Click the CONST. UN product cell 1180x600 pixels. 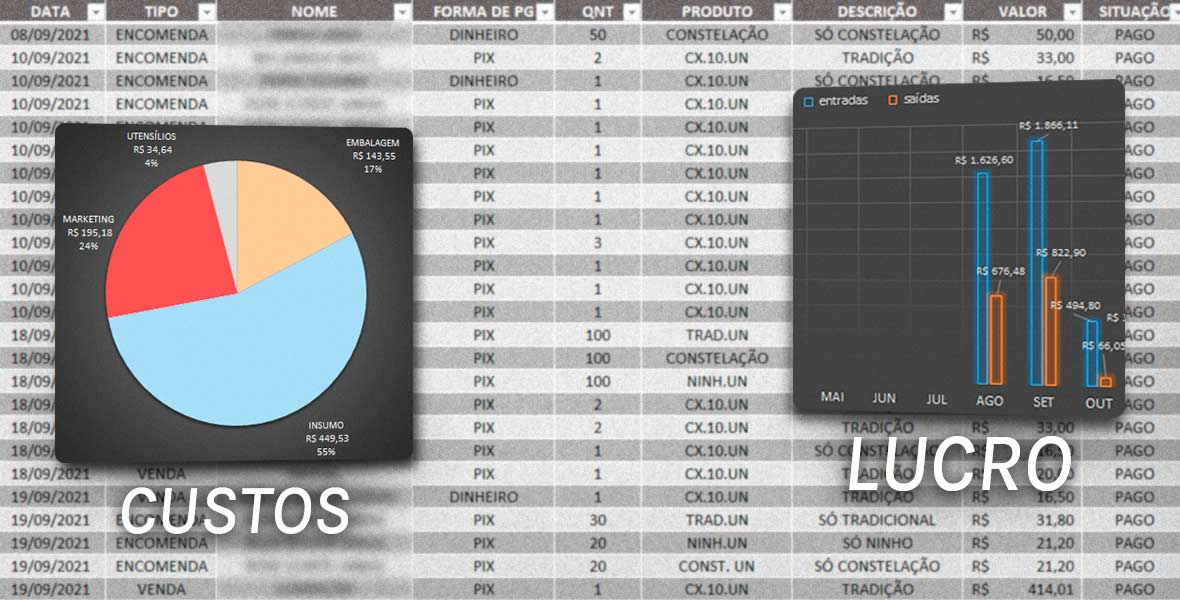click(716, 566)
